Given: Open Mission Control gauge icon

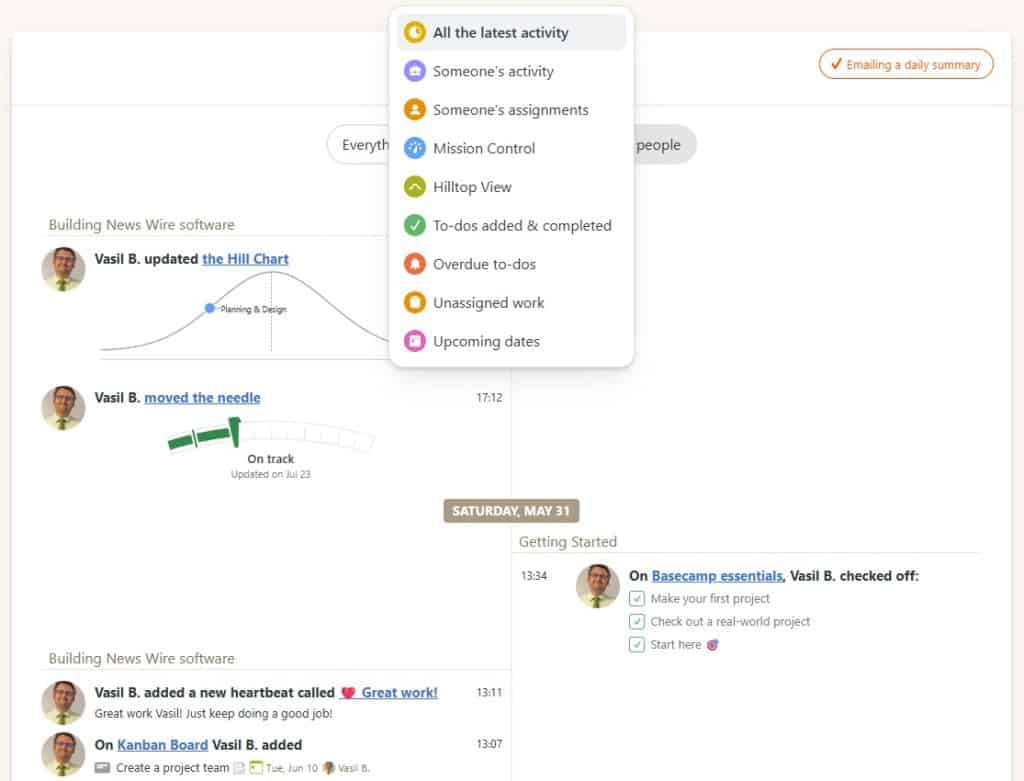Looking at the screenshot, I should [x=414, y=148].
